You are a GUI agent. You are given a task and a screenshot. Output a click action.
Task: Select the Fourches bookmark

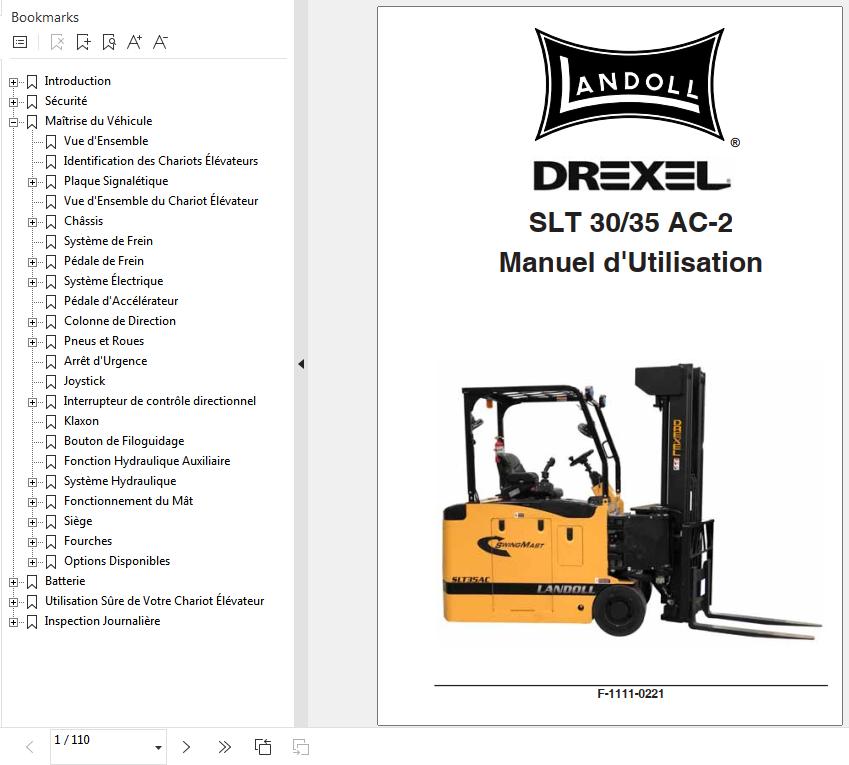coord(88,542)
